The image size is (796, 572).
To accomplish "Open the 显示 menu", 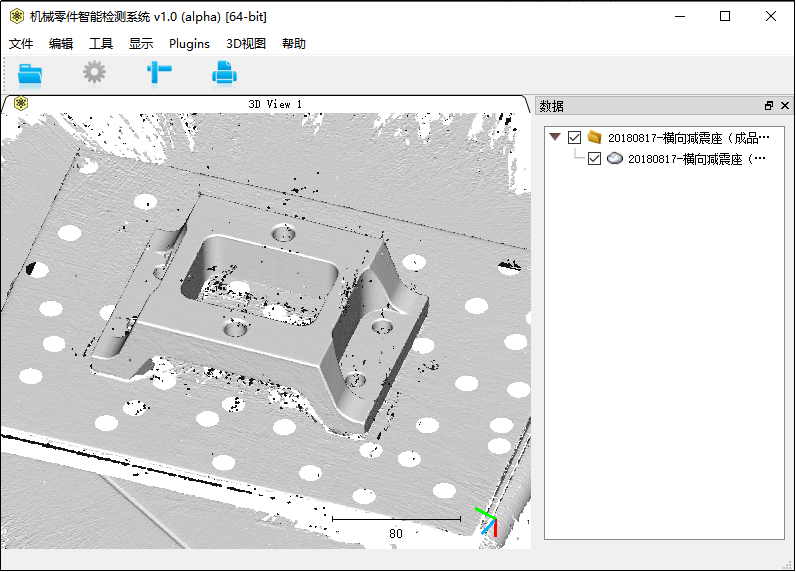I will [141, 44].
